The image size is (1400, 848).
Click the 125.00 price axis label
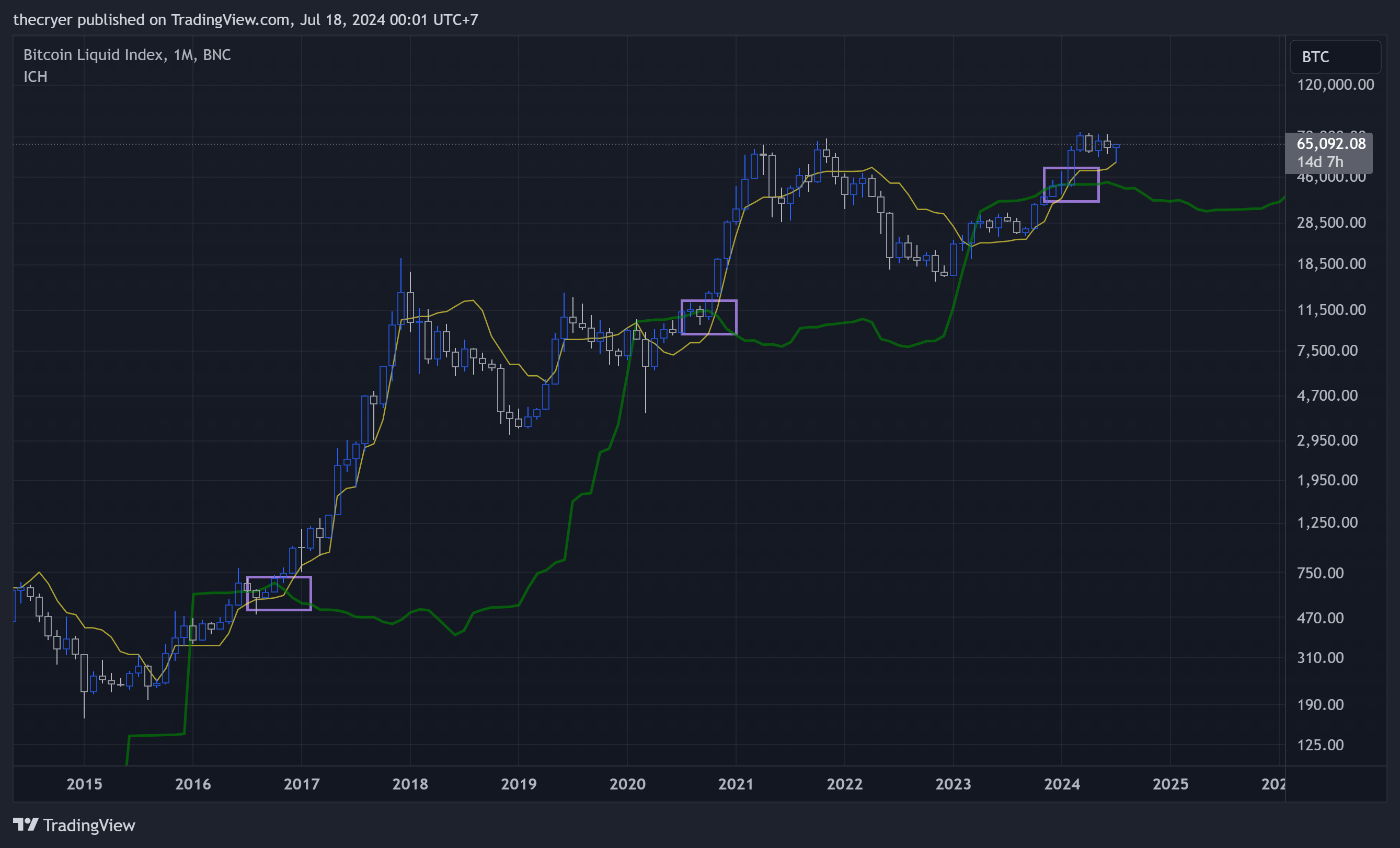tap(1321, 745)
